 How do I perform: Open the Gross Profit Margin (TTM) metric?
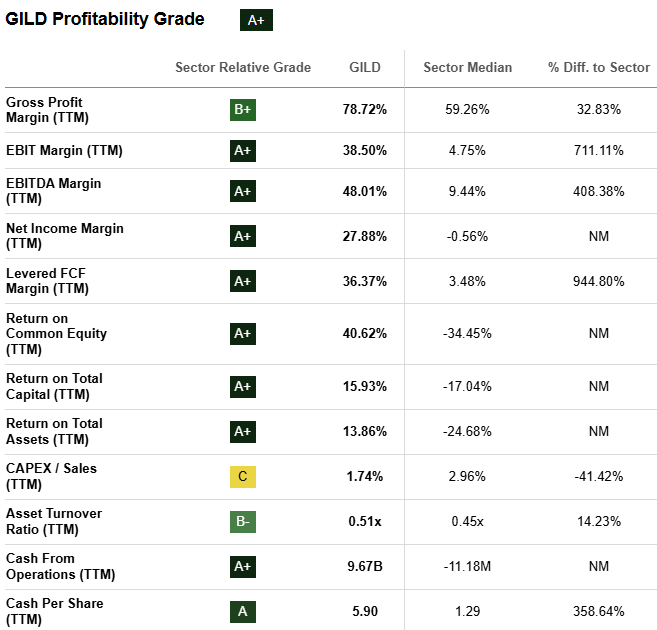pyautogui.click(x=45, y=110)
